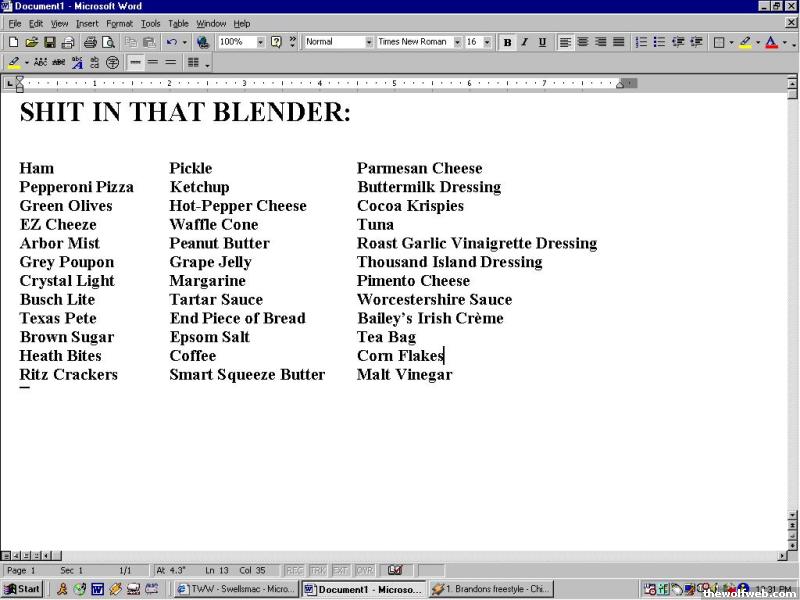Open the Normal style dropdown
The image size is (800, 600).
click(x=369, y=42)
